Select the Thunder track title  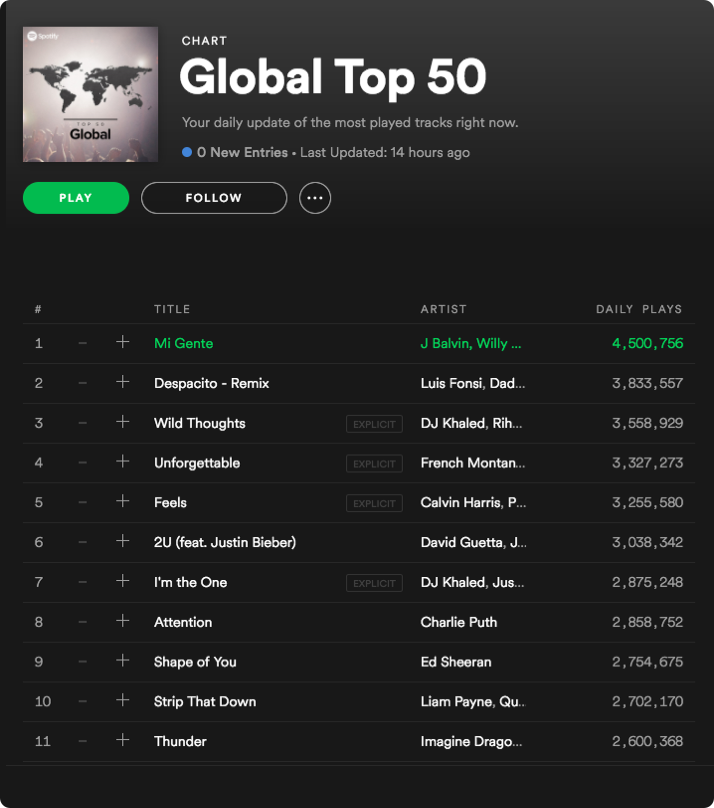click(180, 742)
